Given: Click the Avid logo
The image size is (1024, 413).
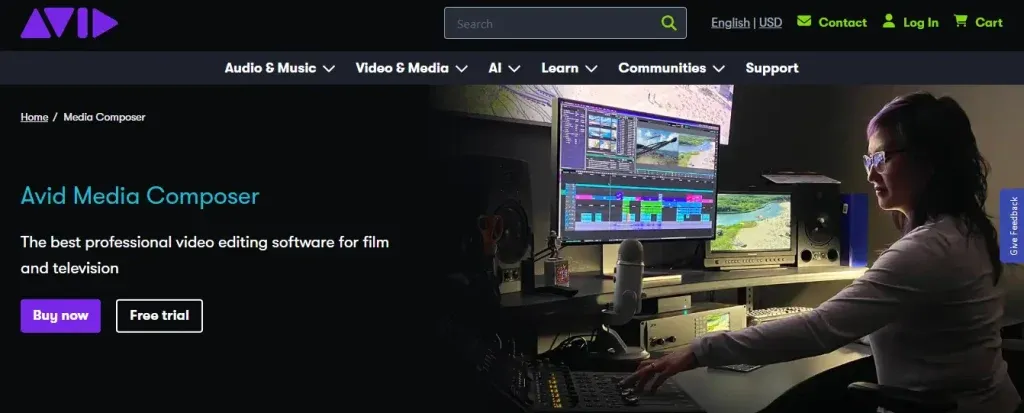Looking at the screenshot, I should (69, 24).
